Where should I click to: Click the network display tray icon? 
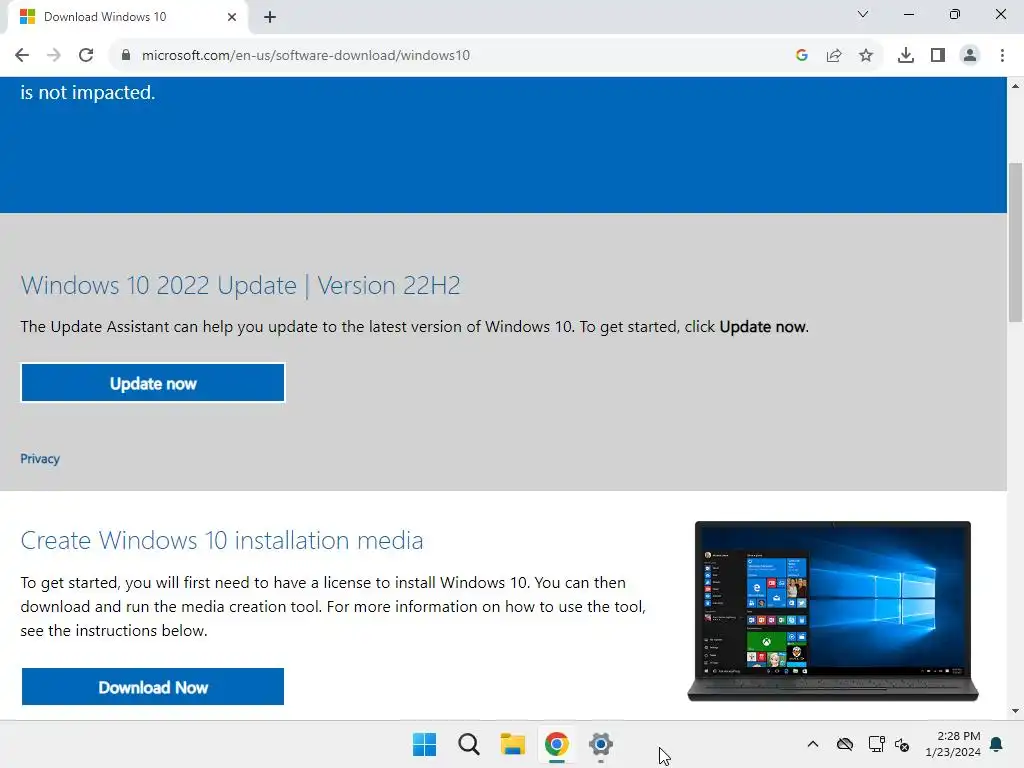click(876, 744)
